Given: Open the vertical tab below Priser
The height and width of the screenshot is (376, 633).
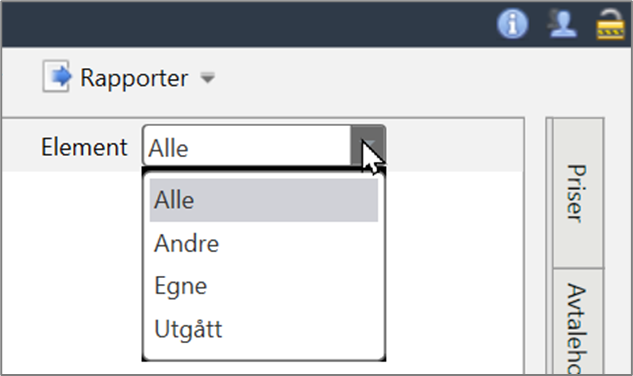Looking at the screenshot, I should 578,322.
